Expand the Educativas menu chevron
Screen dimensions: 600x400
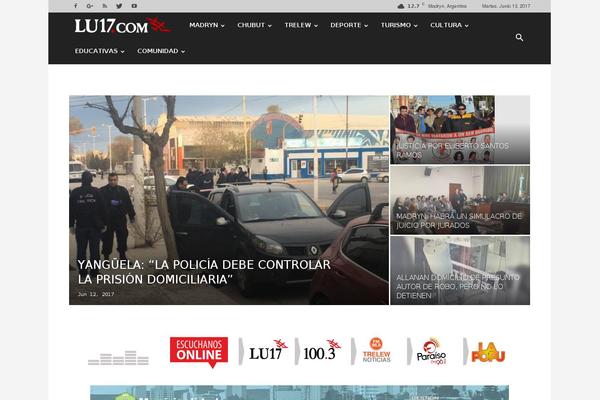(122, 52)
